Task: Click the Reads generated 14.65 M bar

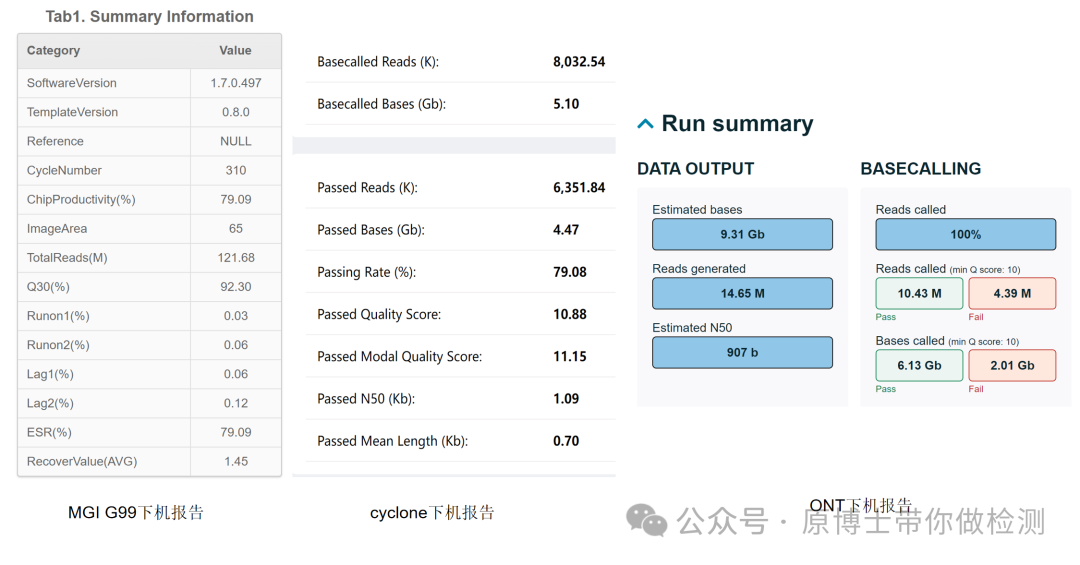Action: click(x=742, y=293)
